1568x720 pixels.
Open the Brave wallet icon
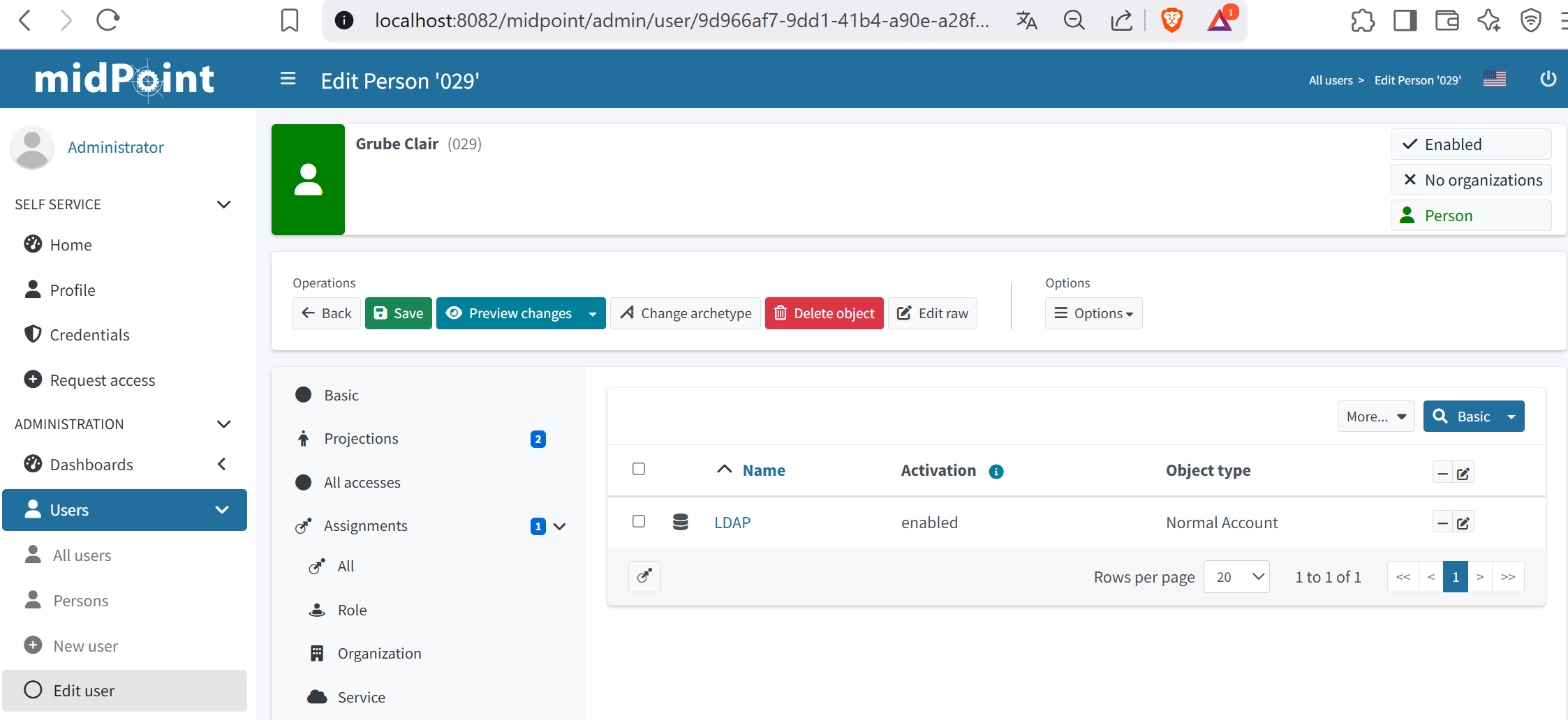(x=1447, y=20)
